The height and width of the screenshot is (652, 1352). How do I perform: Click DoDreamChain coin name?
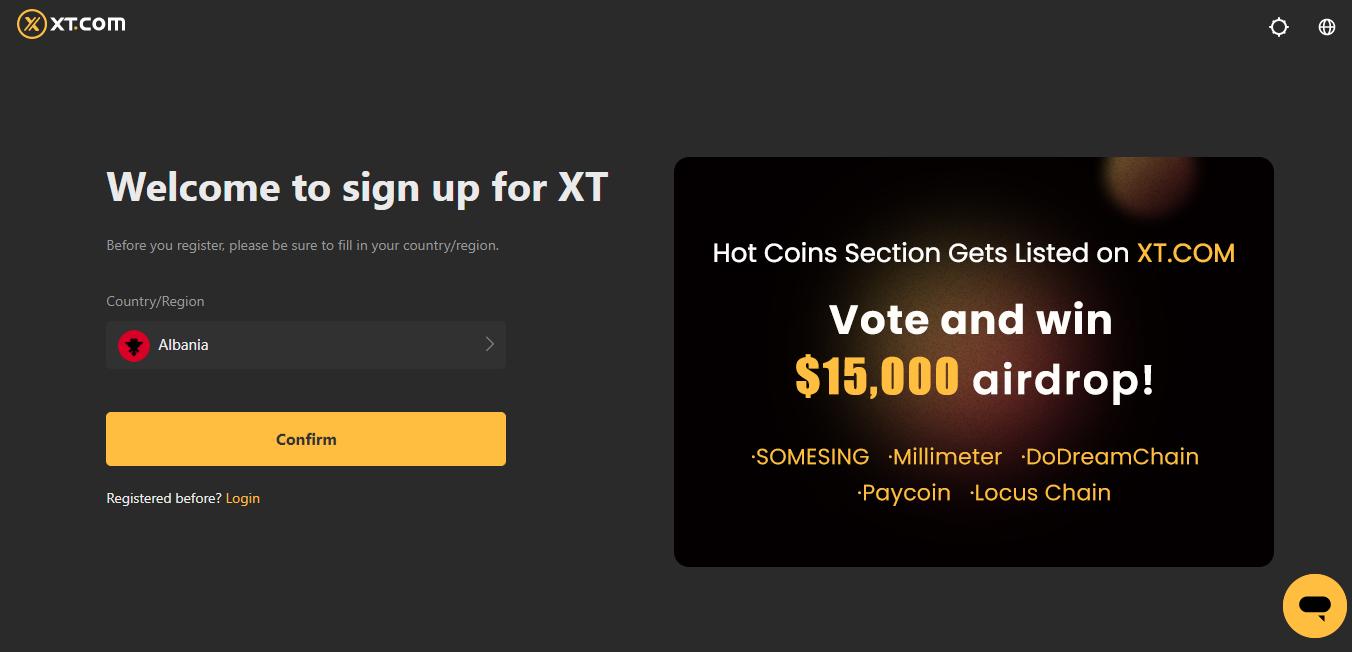click(1110, 456)
